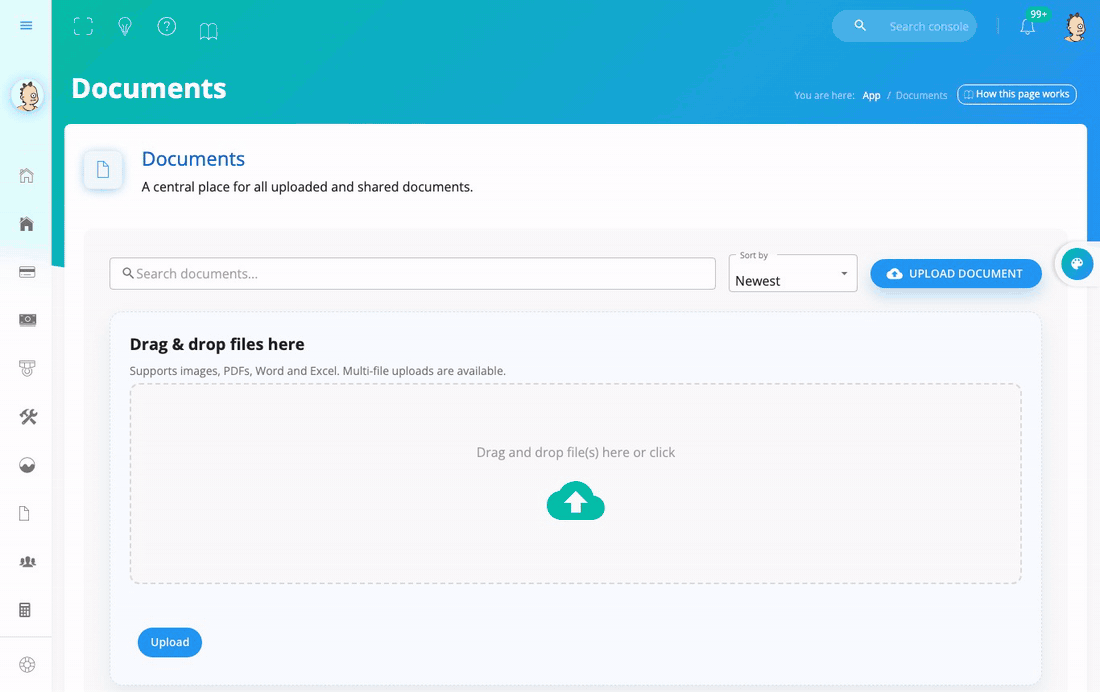The width and height of the screenshot is (1100, 692).
Task: Click the document icon beside the Documents heading
Action: (x=103, y=170)
